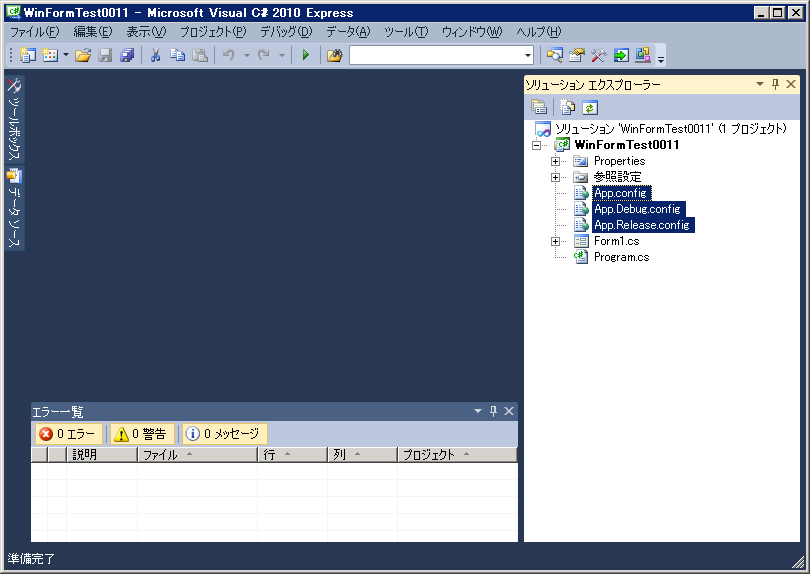This screenshot has width=810, height=574.
Task: Open the ツールボックス side tab
Action: (14, 119)
